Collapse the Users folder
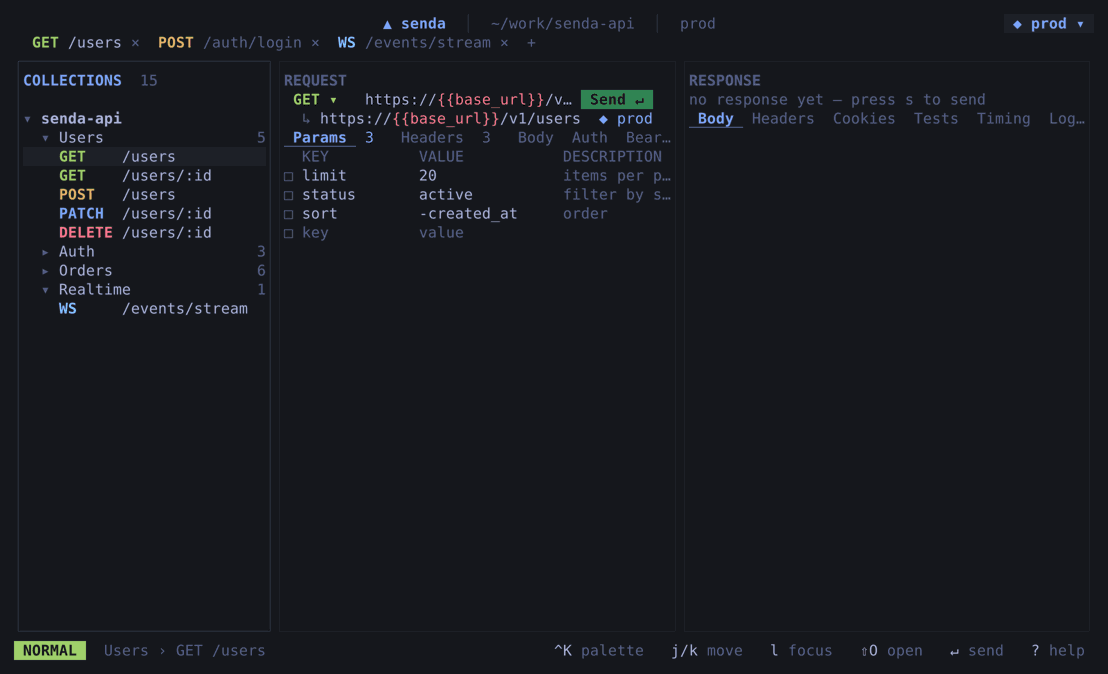The image size is (1108, 674). [45, 138]
